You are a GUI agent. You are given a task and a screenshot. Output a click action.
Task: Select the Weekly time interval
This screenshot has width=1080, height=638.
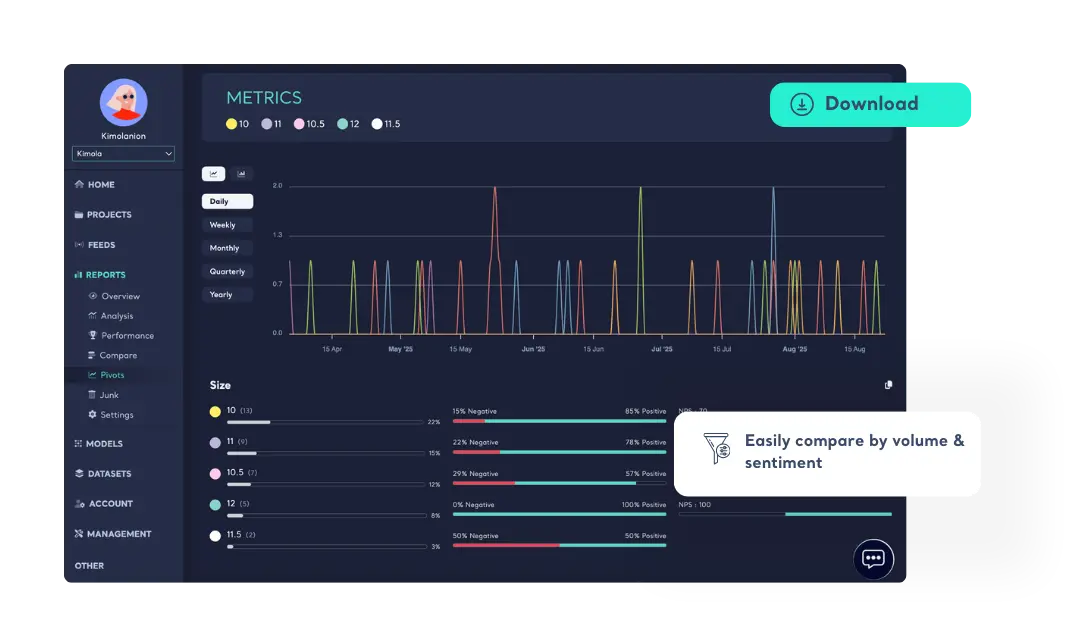coord(223,225)
